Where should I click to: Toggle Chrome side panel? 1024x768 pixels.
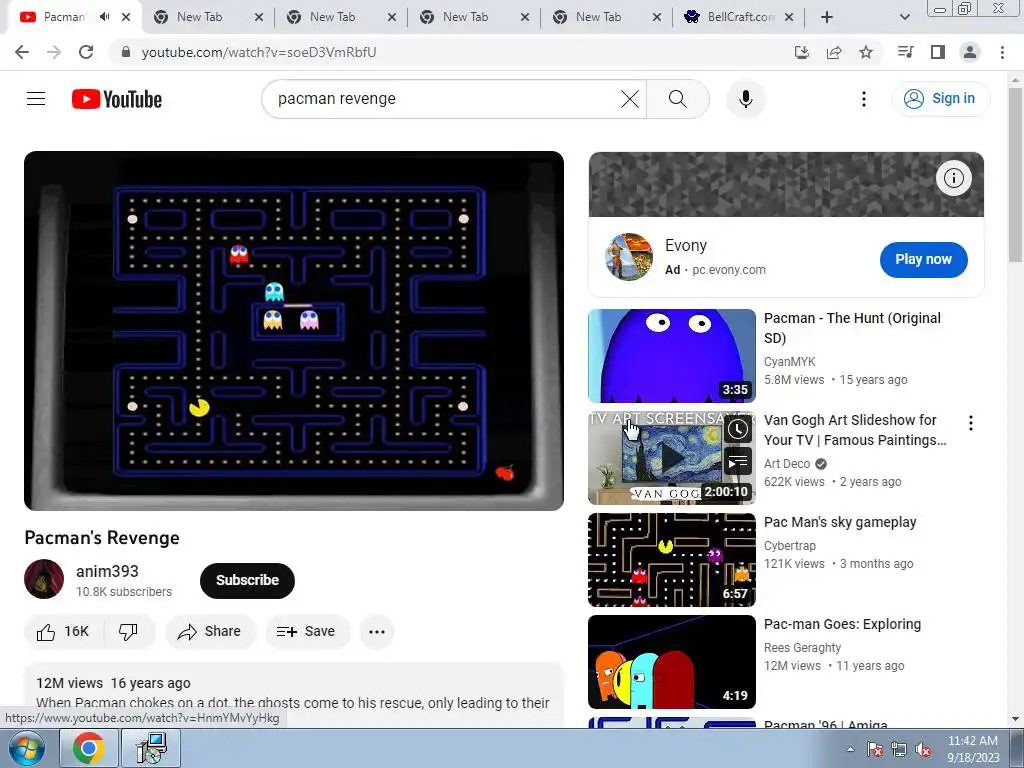938,52
